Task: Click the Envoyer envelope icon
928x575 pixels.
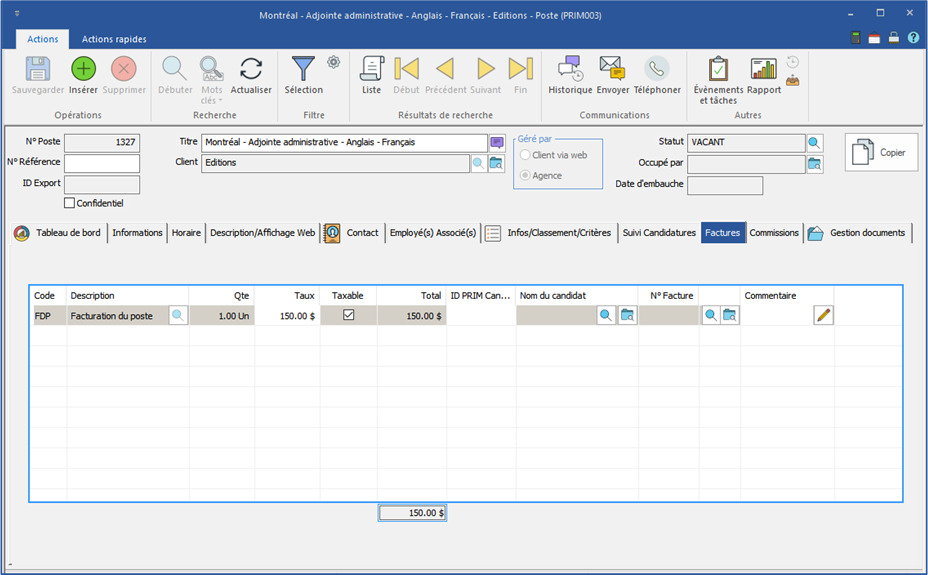Action: (613, 69)
